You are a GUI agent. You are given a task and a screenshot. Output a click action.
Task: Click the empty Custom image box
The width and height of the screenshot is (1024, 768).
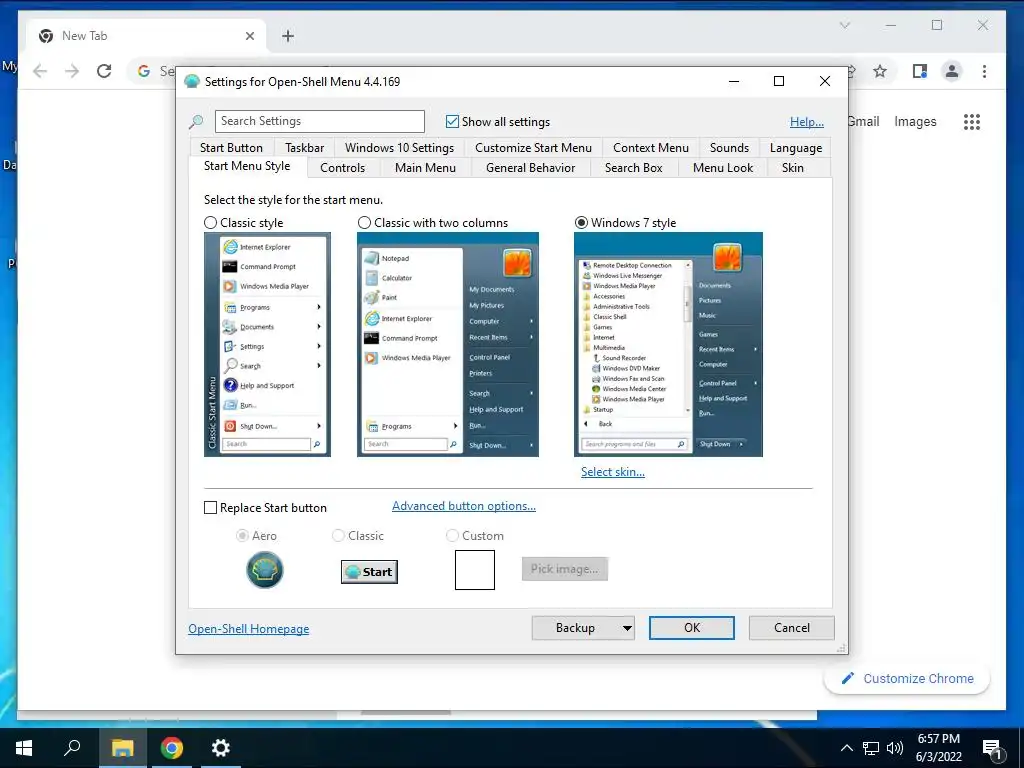[x=475, y=569]
